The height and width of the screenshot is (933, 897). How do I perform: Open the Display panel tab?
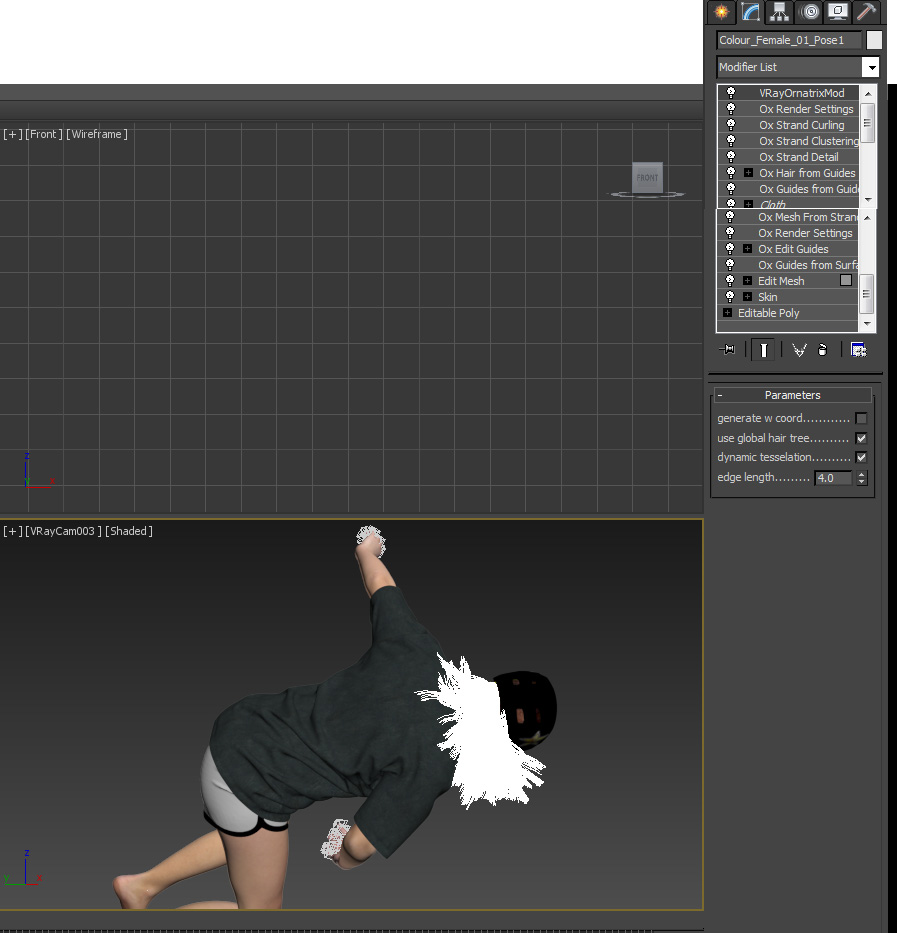pyautogui.click(x=837, y=12)
